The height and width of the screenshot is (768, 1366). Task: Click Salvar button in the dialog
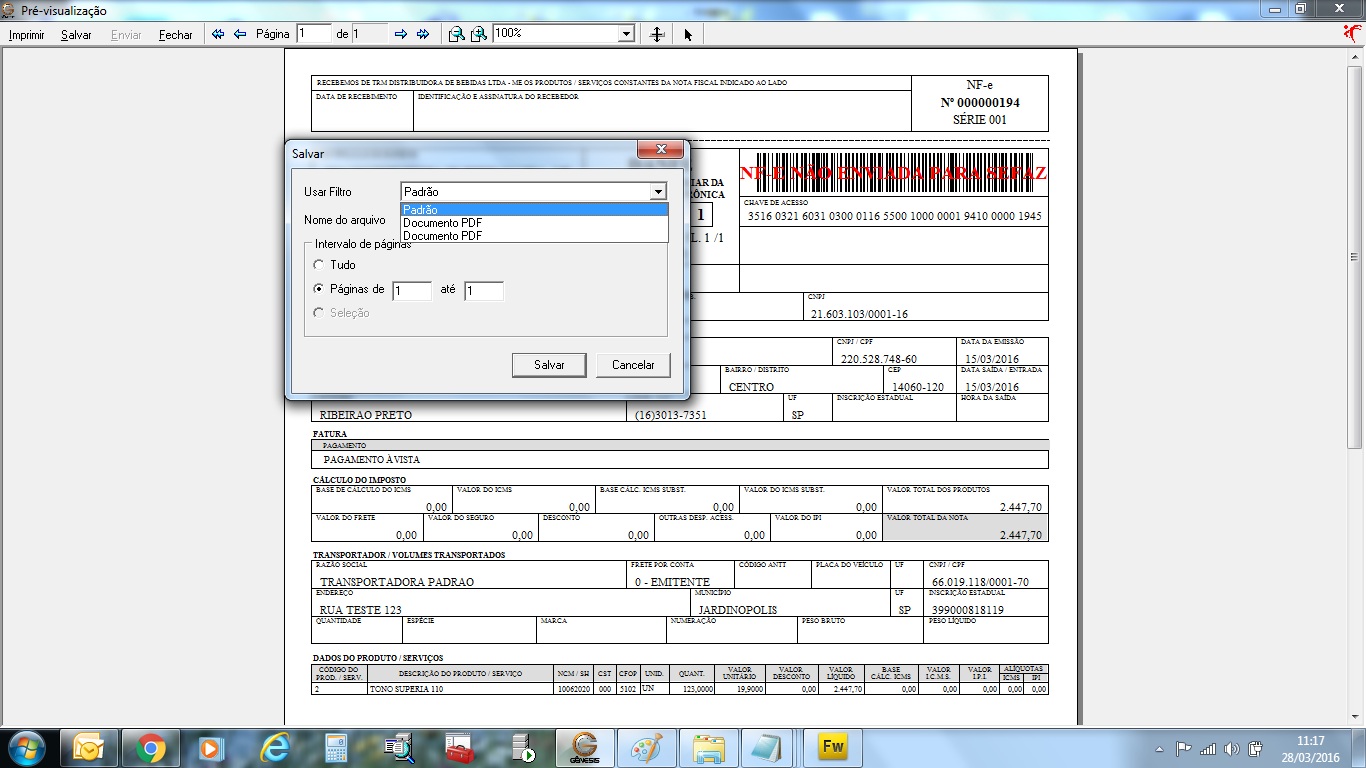tap(549, 365)
